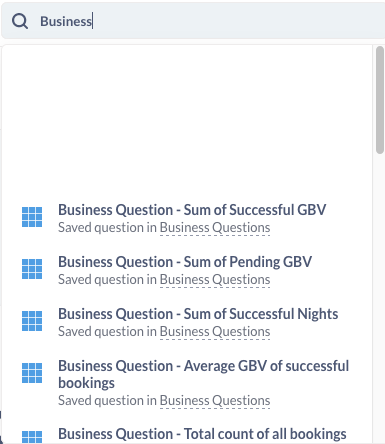Screen dimensions: 385x444
Task: Open Average GBV of successful bookings result
Action: pos(203,374)
